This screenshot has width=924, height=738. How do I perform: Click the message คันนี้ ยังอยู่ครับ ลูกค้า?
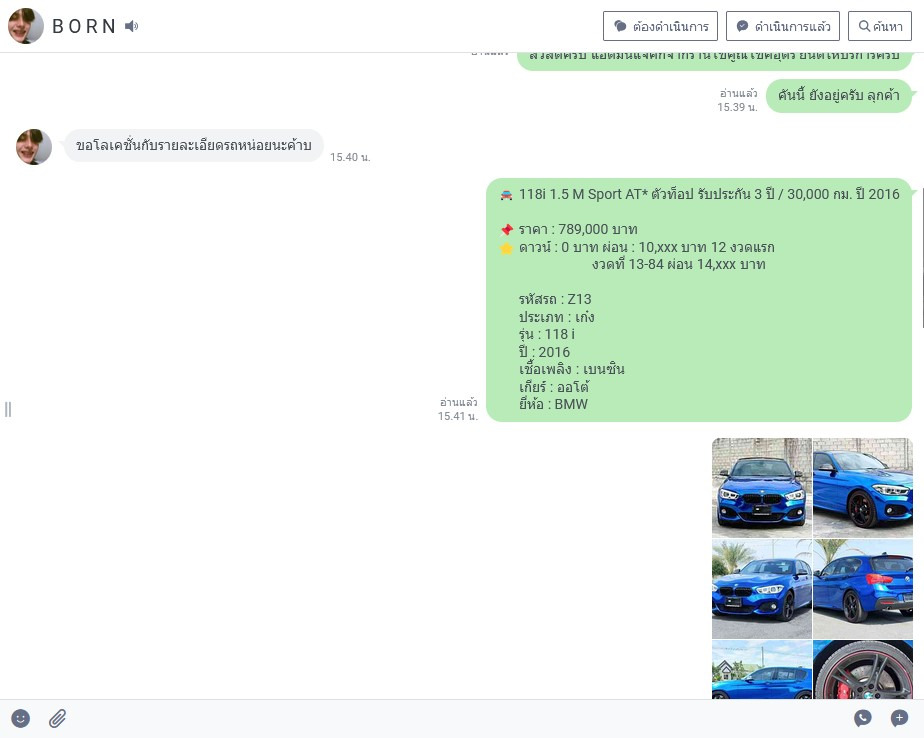click(839, 95)
